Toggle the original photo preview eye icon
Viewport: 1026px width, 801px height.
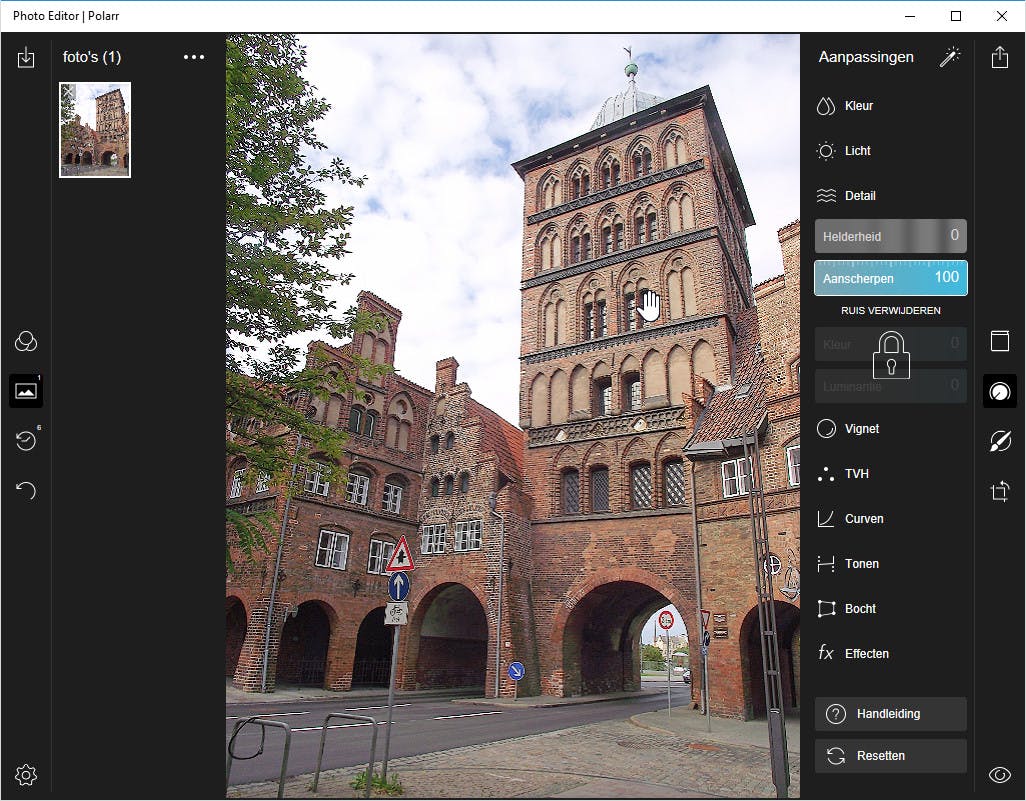click(999, 774)
